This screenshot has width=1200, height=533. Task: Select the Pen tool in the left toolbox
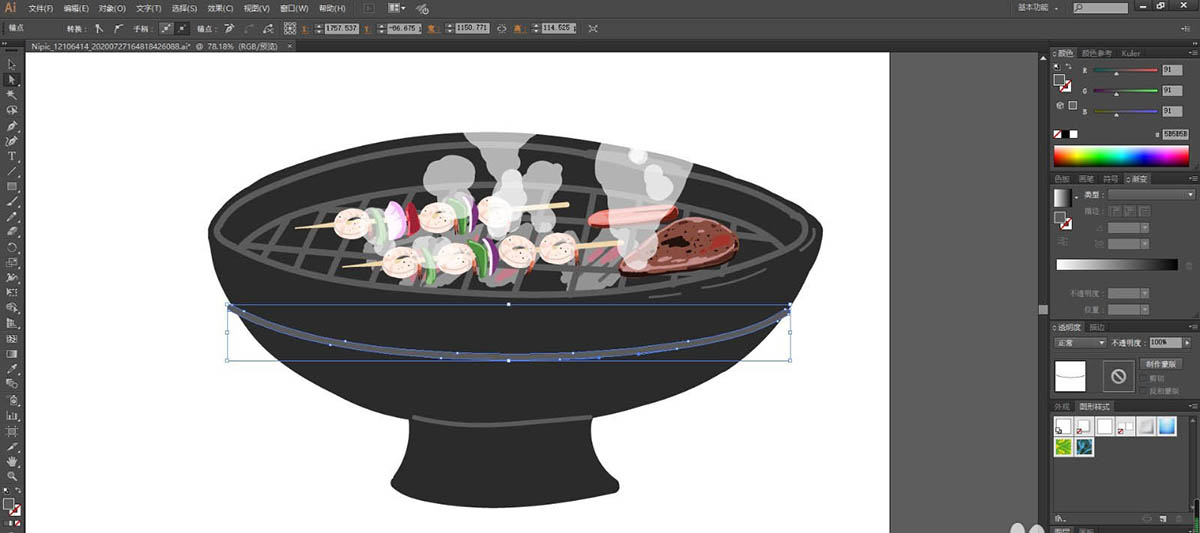tap(12, 126)
